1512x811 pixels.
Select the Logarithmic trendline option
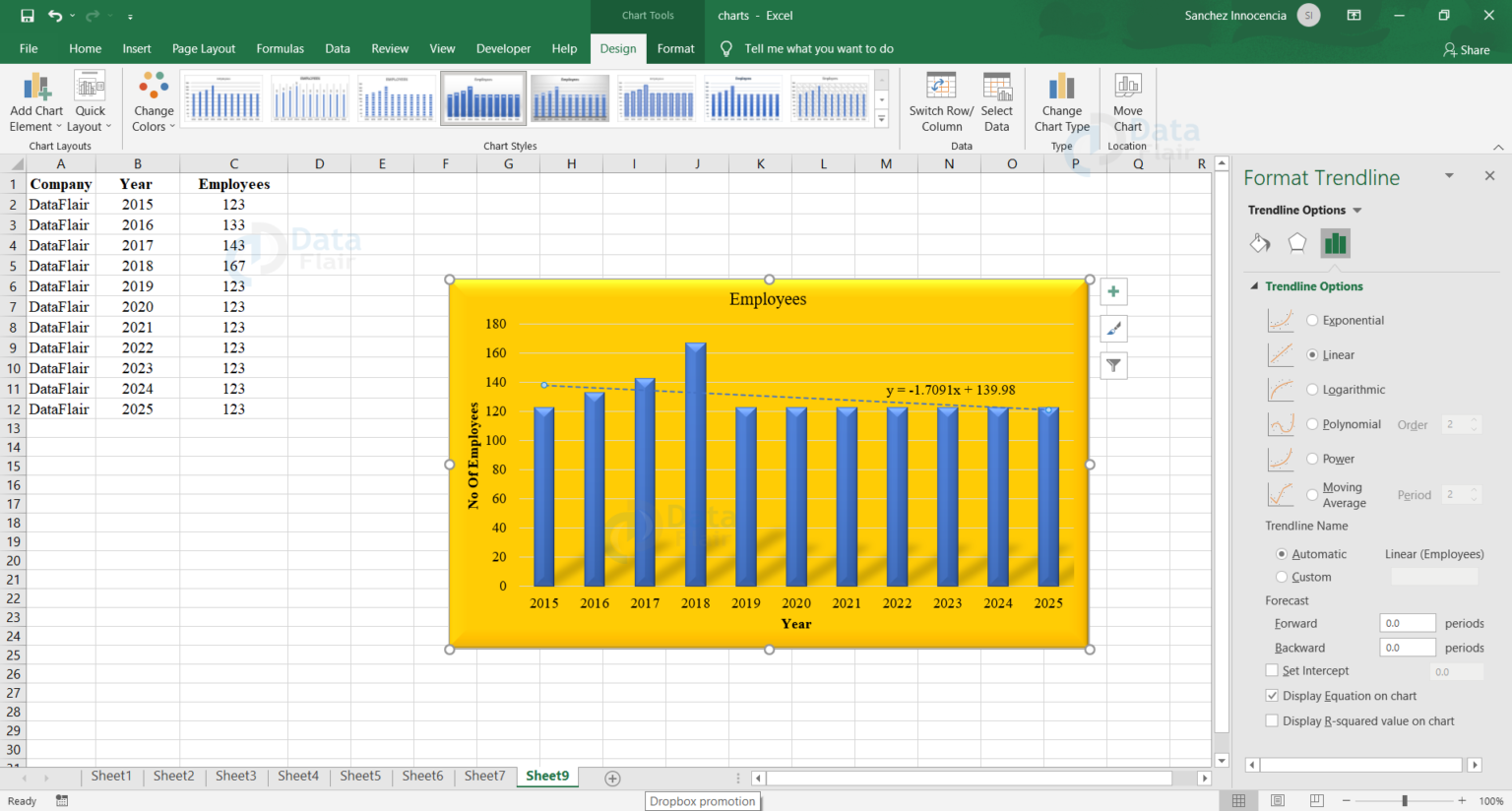click(x=1312, y=390)
